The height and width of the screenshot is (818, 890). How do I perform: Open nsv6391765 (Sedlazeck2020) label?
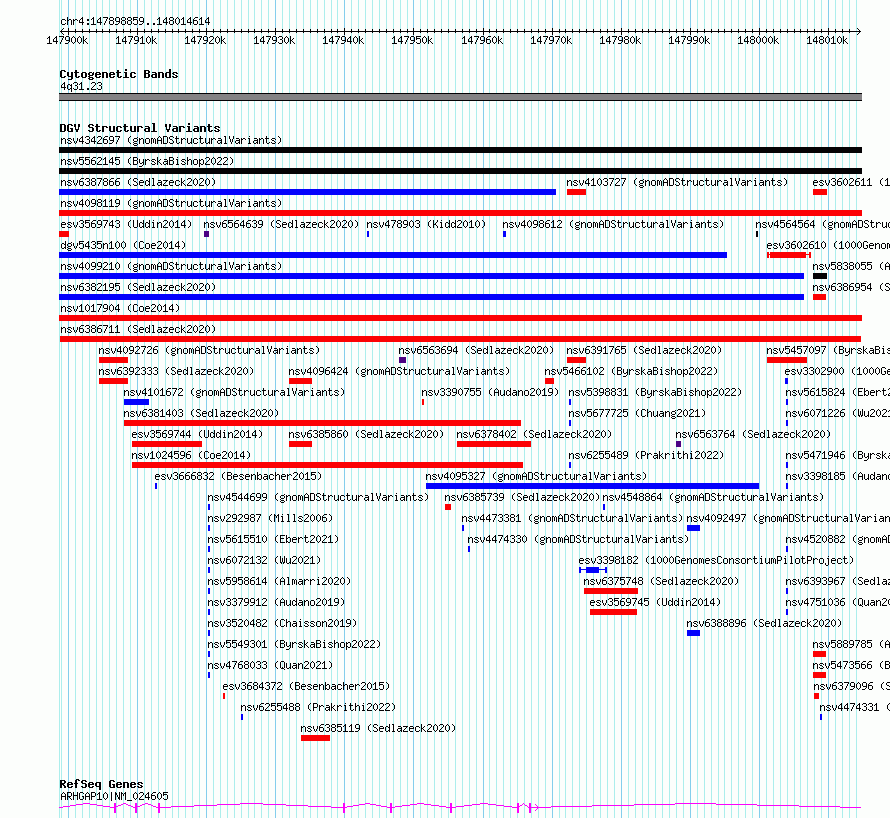pos(644,350)
